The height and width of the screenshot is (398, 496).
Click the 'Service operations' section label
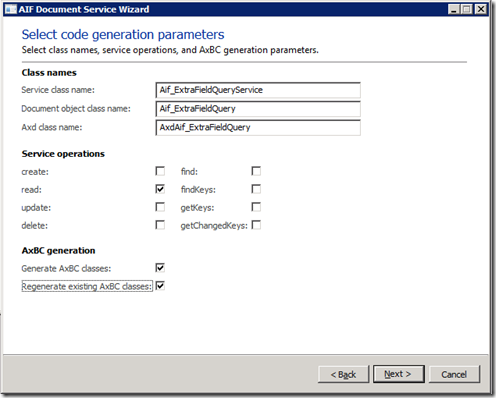click(63, 154)
